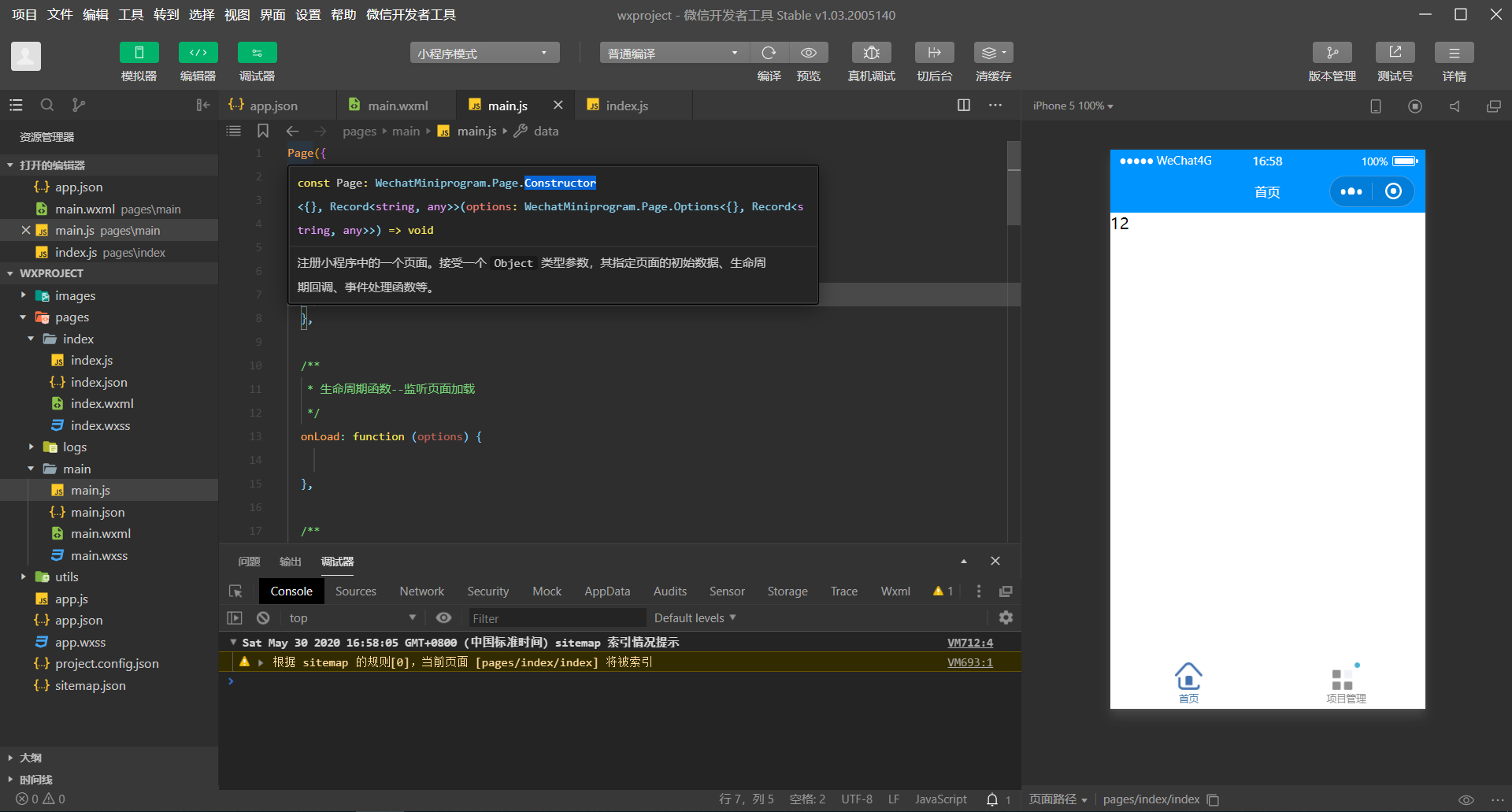Open the 详情 details icon
1512x812 pixels.
[x=1455, y=53]
